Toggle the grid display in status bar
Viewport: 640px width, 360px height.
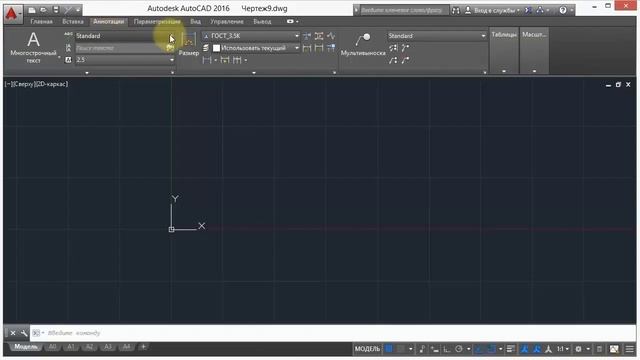point(389,349)
